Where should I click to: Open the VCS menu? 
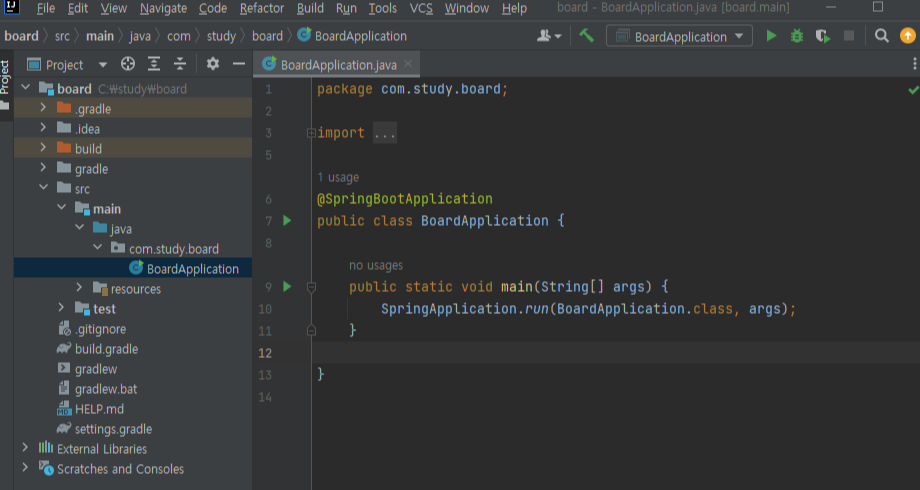click(x=421, y=8)
